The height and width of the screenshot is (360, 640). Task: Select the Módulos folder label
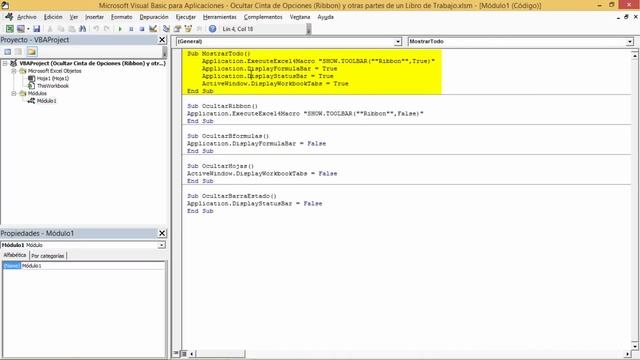pyautogui.click(x=37, y=93)
